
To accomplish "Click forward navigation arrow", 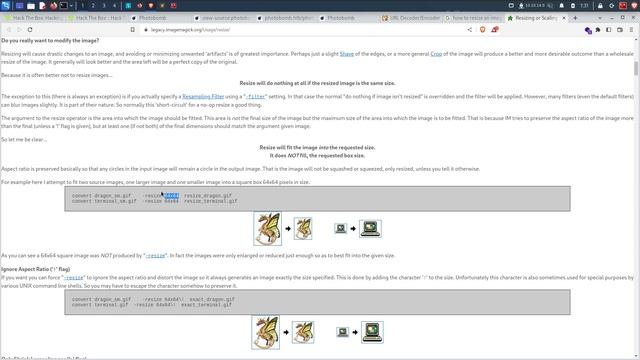I will click(19, 29).
